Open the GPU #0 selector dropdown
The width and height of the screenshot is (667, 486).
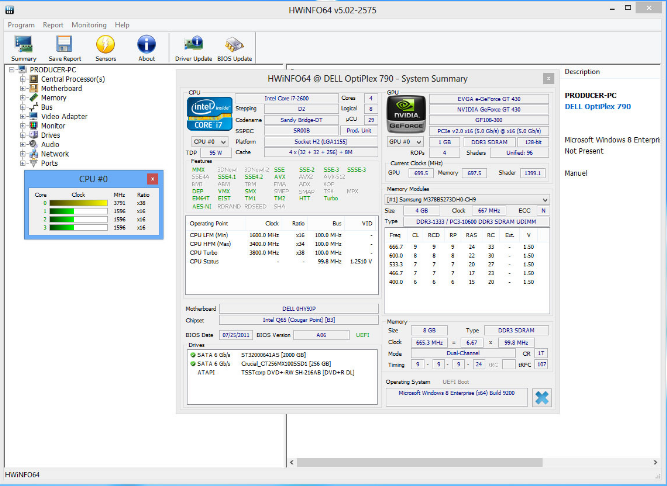pos(405,142)
